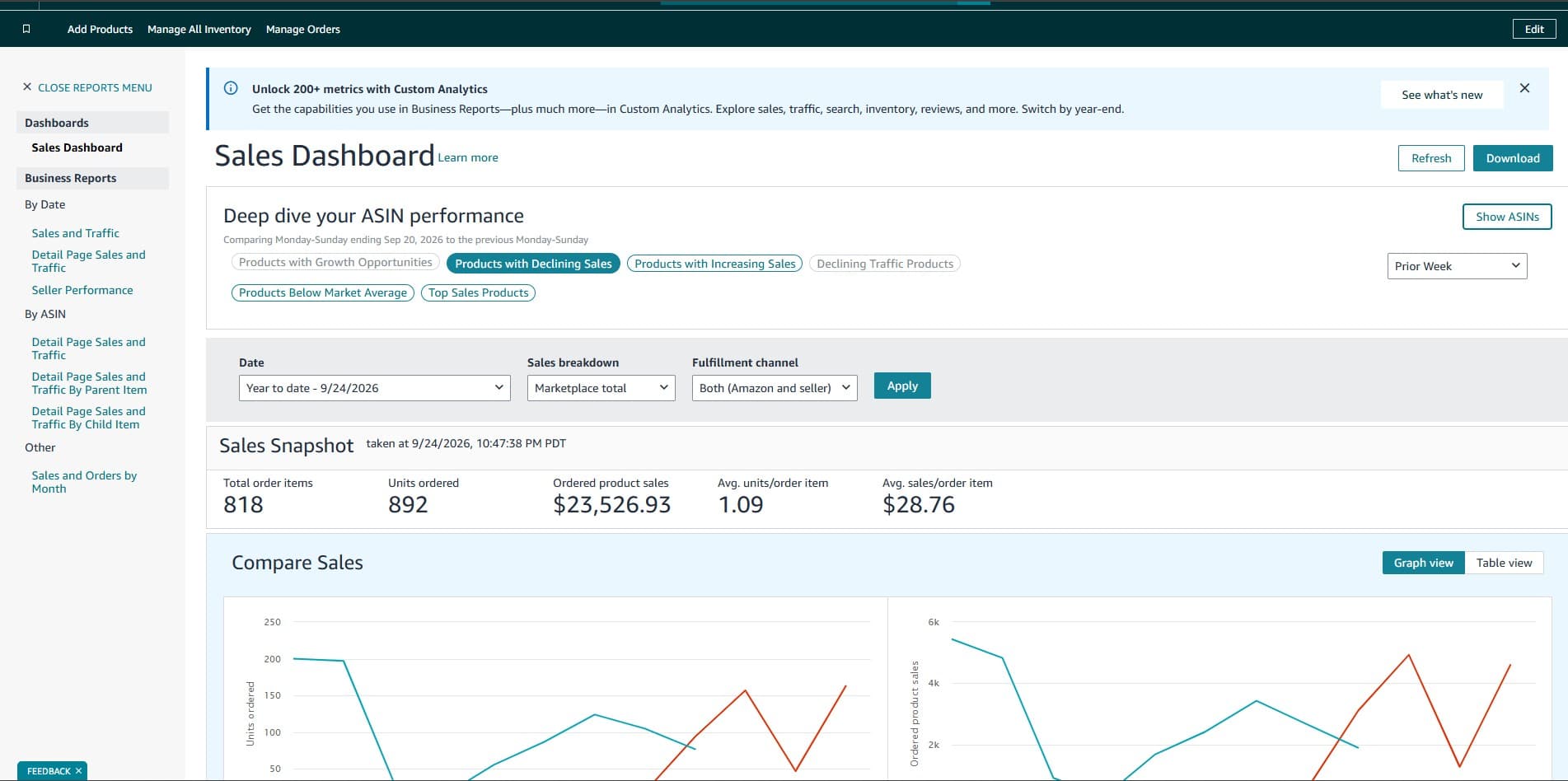The image size is (1568, 781).
Task: Select Top Sales Products chip
Action: click(479, 292)
